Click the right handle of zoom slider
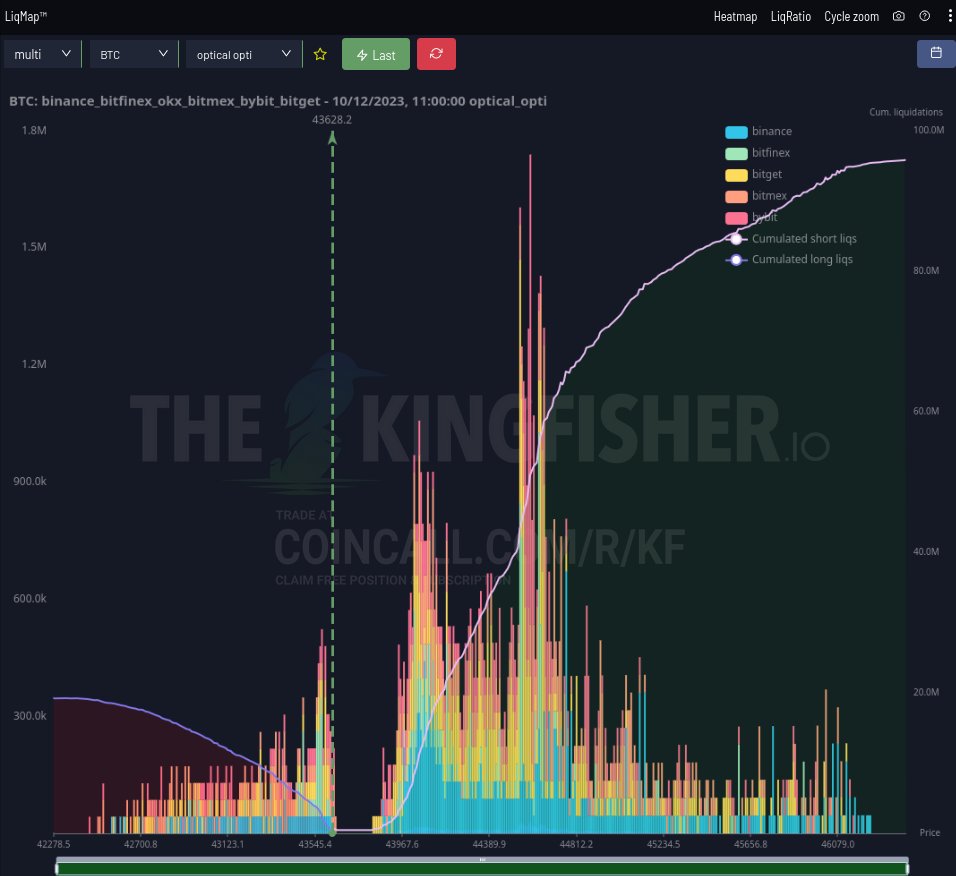 [907, 867]
